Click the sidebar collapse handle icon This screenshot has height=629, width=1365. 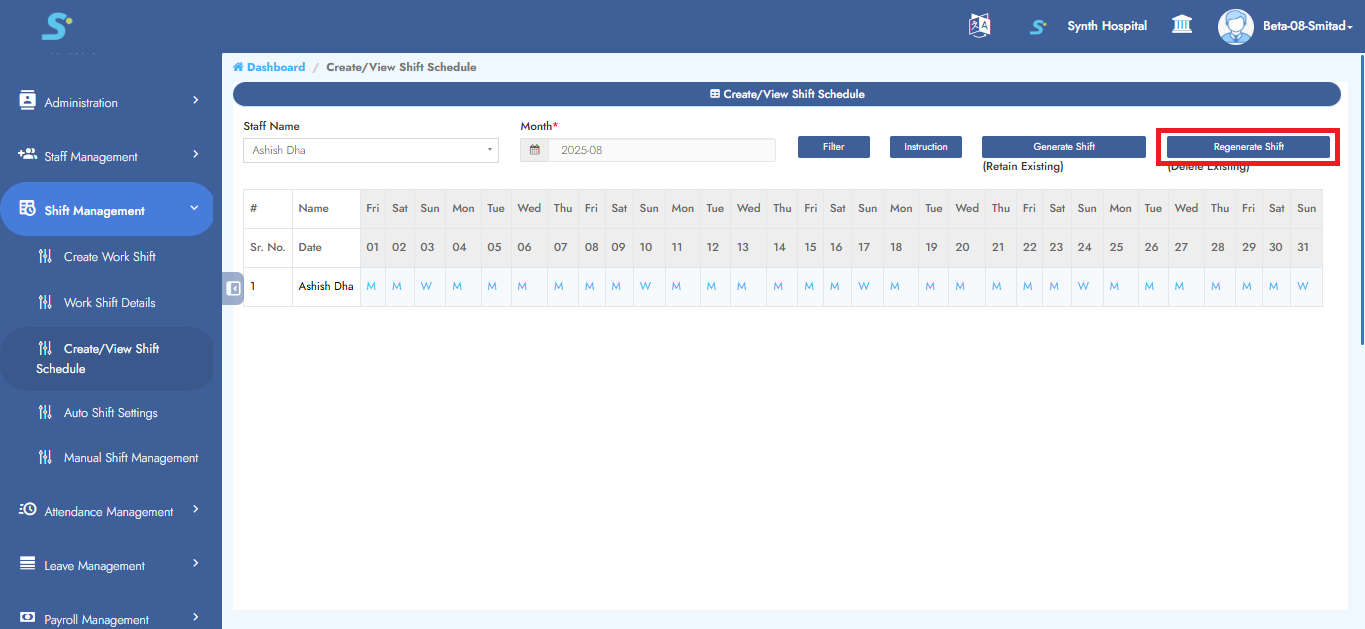pyautogui.click(x=233, y=288)
